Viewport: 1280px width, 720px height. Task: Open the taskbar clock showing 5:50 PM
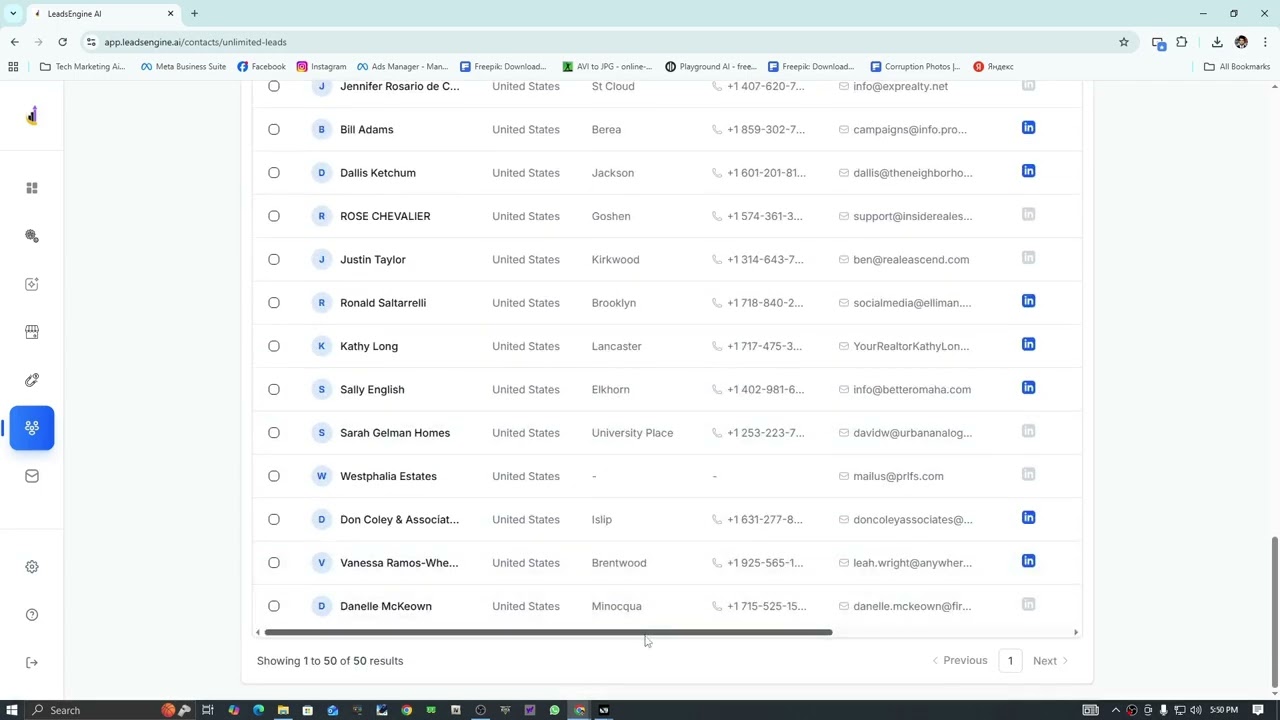[1224, 710]
